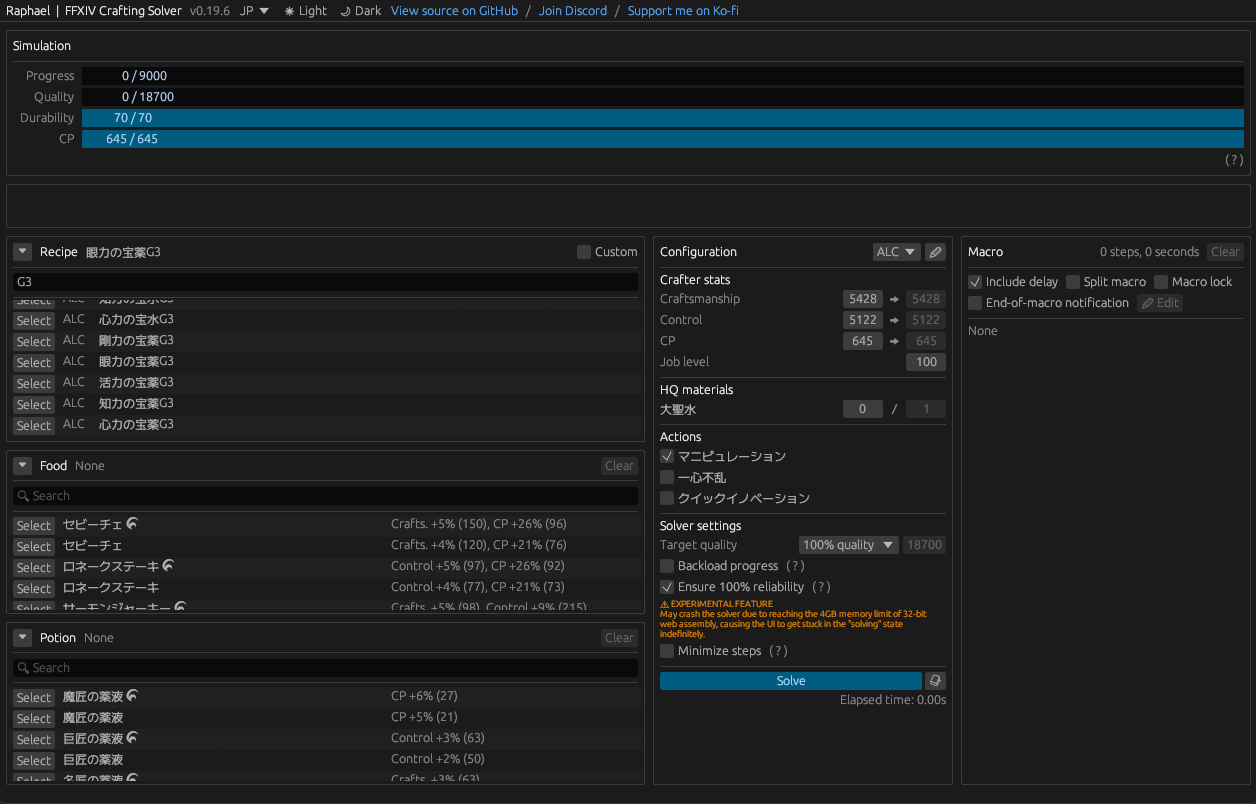
Task: Collapse the Recipe section
Action: [23, 252]
